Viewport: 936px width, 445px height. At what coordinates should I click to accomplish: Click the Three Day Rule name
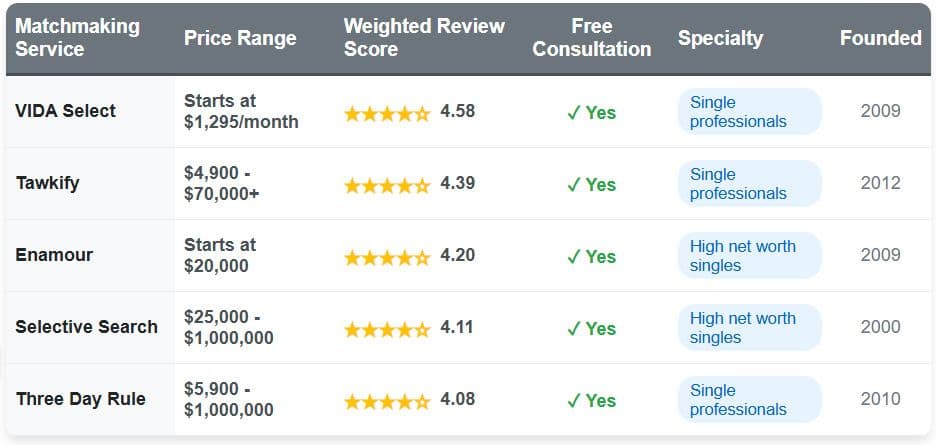(x=80, y=399)
